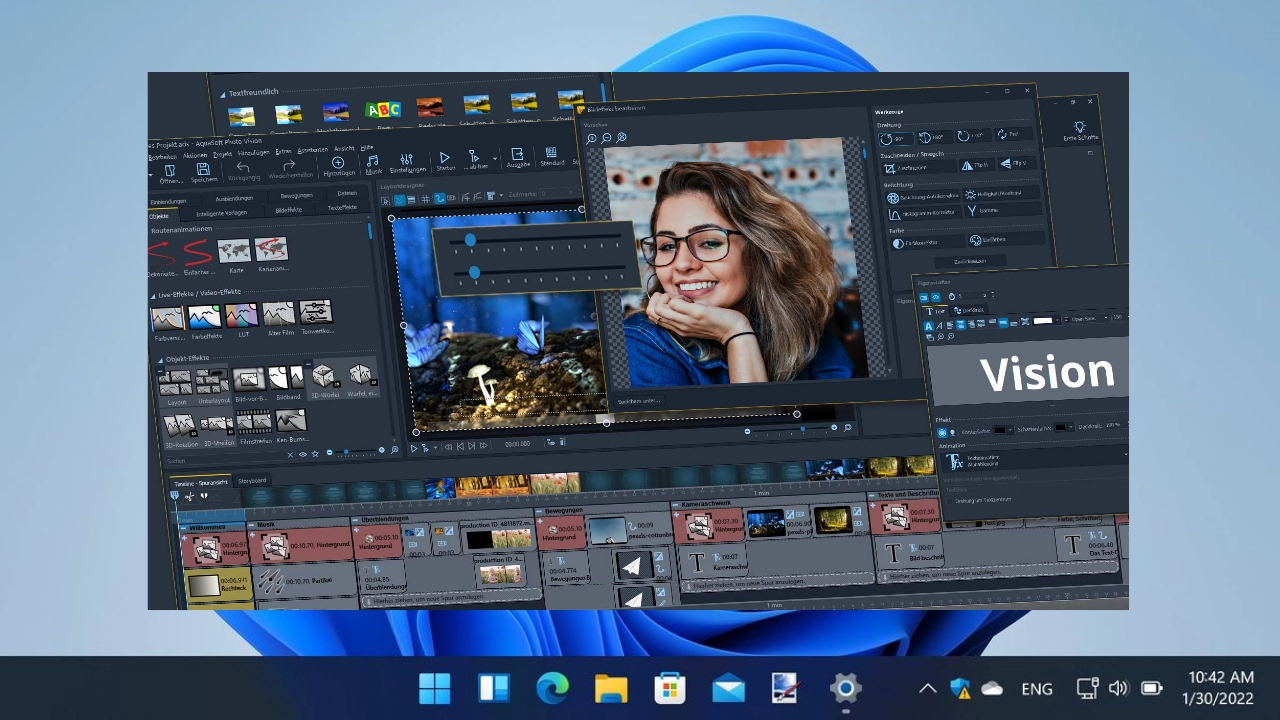This screenshot has height=720, width=1280.
Task: Click the Starten play icon in toolbar
Action: pyautogui.click(x=445, y=157)
